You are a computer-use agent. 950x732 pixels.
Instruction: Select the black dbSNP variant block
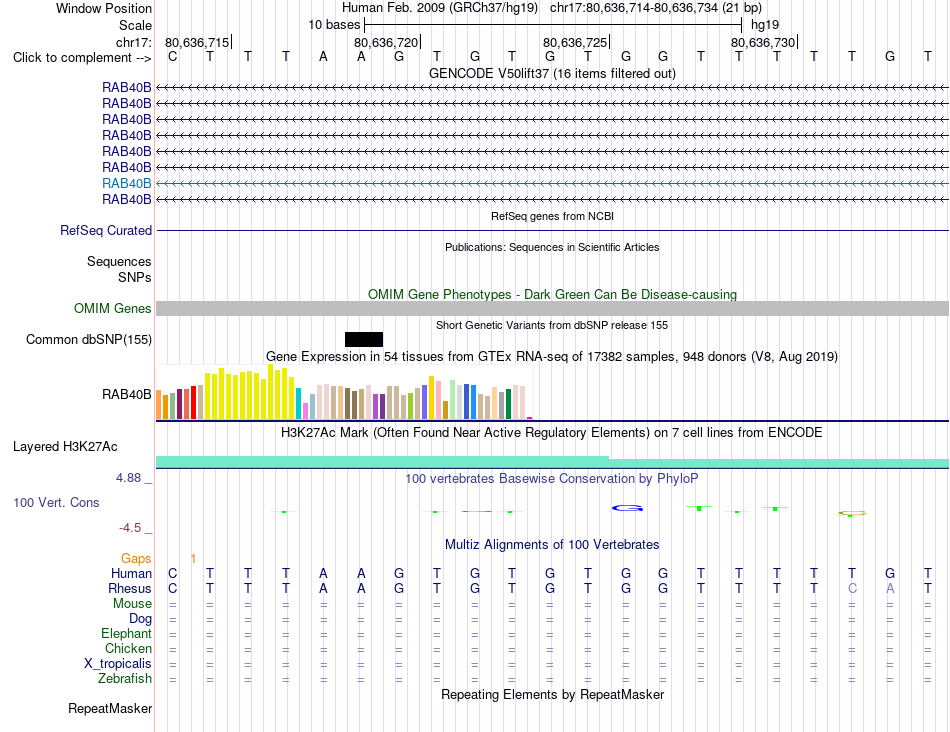point(364,339)
